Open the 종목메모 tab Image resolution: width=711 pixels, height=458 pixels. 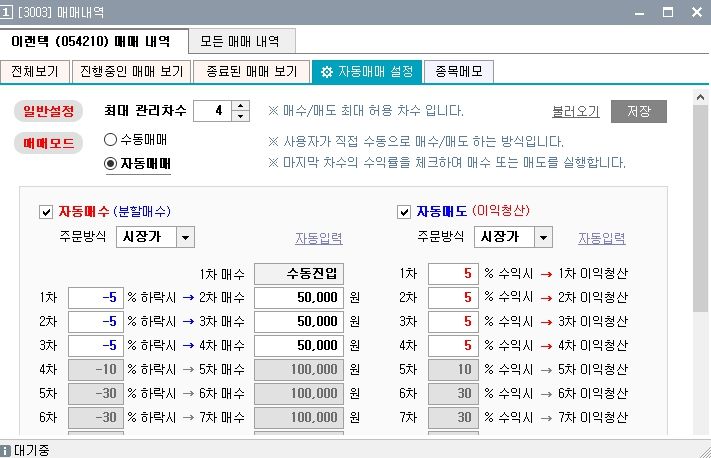(x=459, y=72)
